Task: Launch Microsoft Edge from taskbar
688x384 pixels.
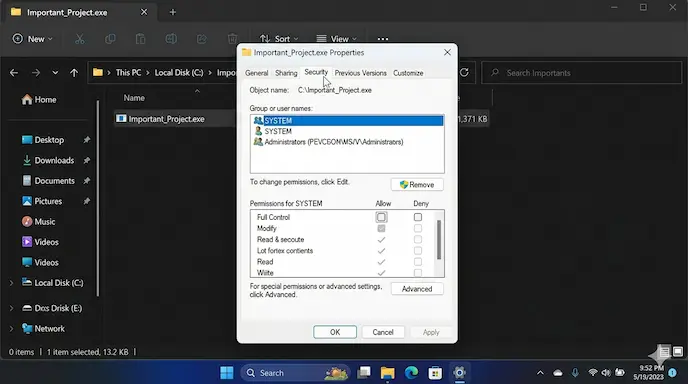Action: click(411, 373)
